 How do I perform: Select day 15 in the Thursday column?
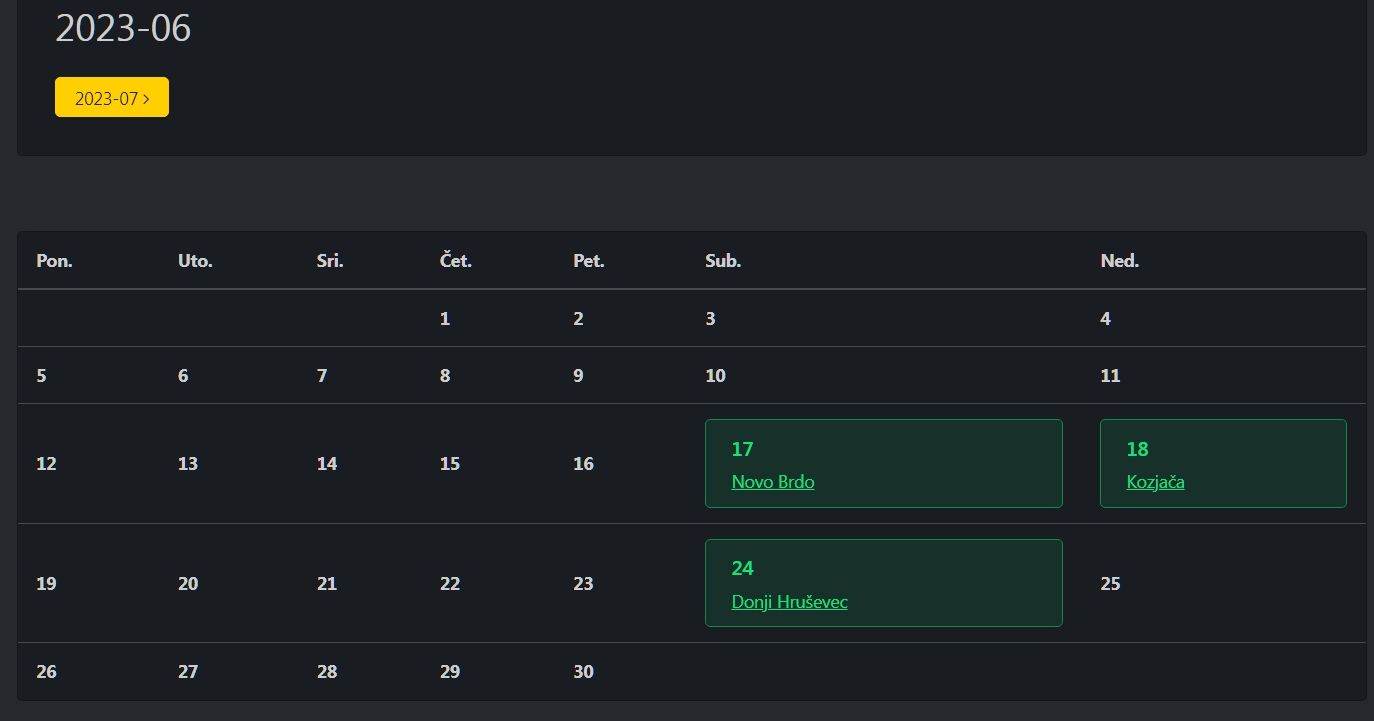450,464
